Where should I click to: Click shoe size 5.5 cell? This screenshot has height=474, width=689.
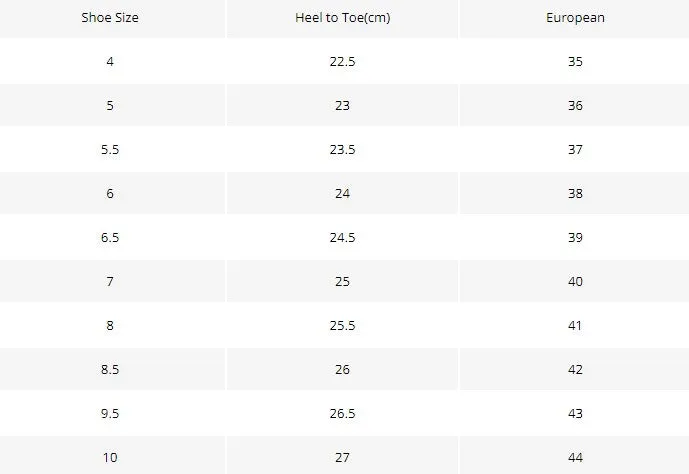[110, 149]
